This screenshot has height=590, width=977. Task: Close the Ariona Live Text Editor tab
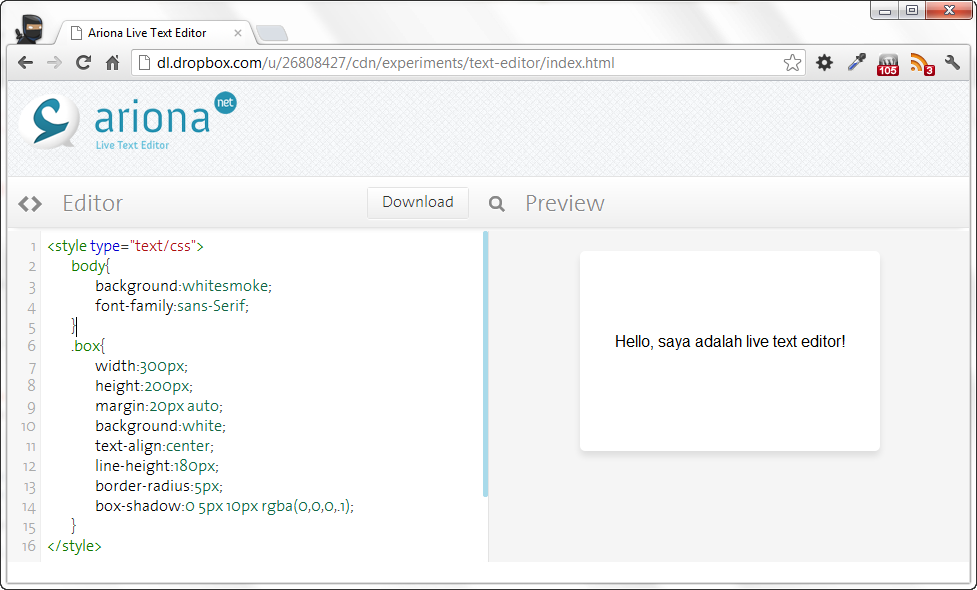point(238,33)
